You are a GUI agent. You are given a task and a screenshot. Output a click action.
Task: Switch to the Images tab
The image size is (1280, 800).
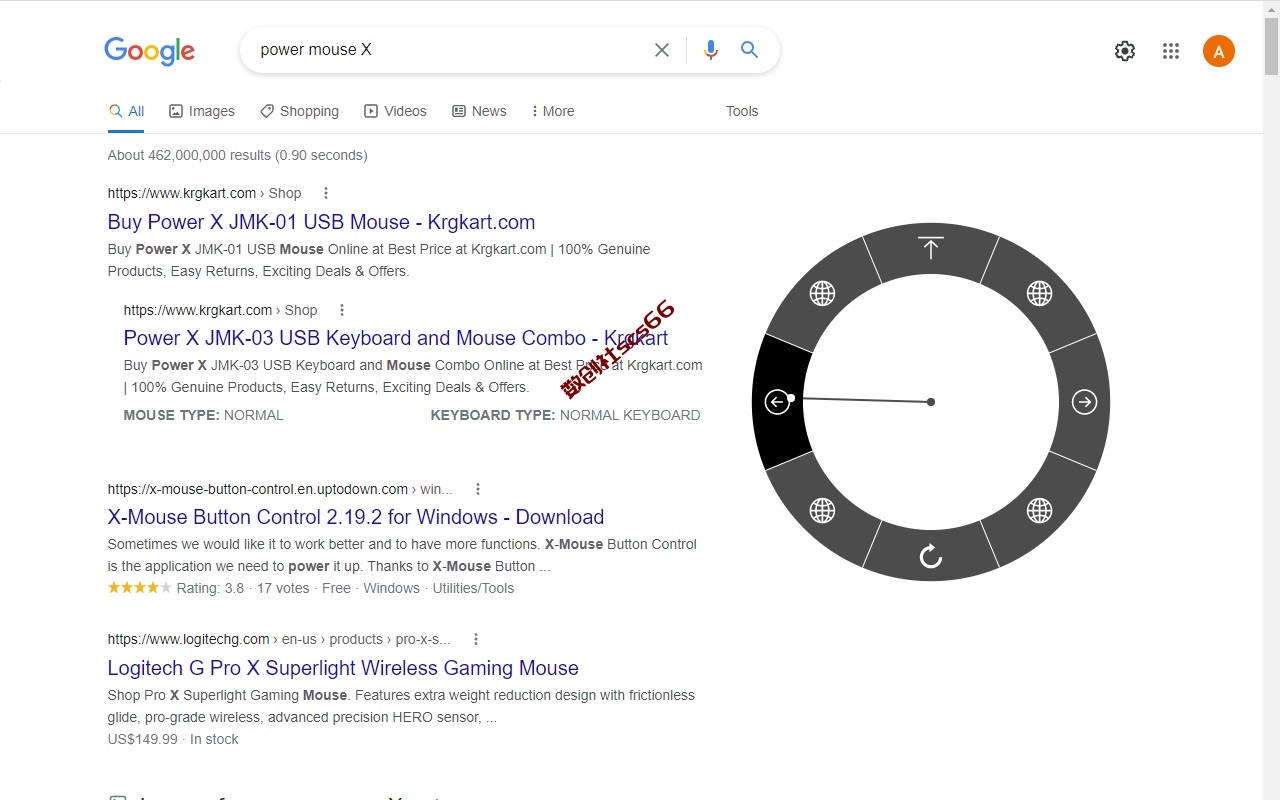pyautogui.click(x=202, y=111)
